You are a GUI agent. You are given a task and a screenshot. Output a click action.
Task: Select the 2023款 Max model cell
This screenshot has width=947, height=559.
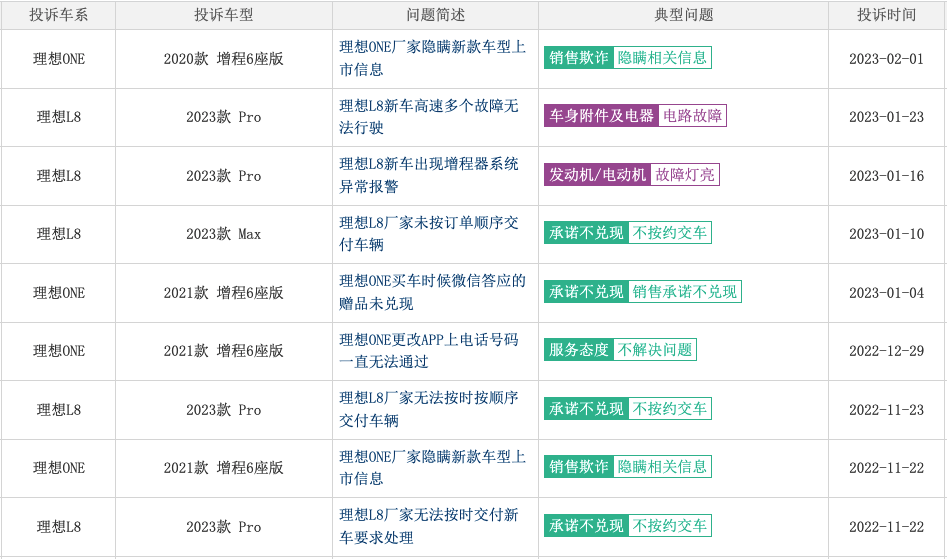click(223, 234)
